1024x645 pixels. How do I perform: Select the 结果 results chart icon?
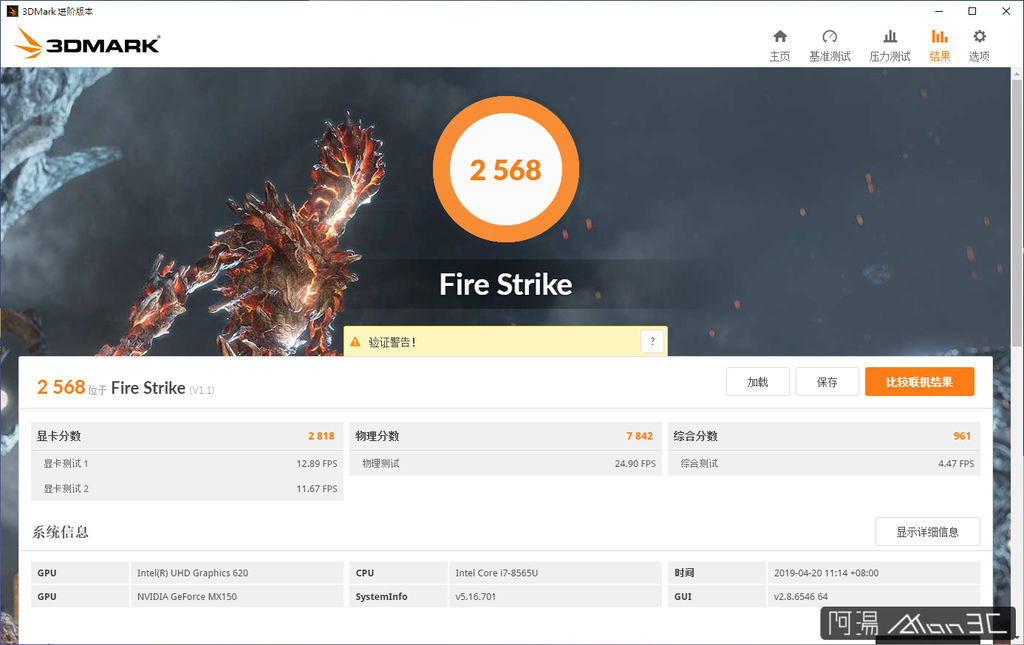[x=939, y=37]
